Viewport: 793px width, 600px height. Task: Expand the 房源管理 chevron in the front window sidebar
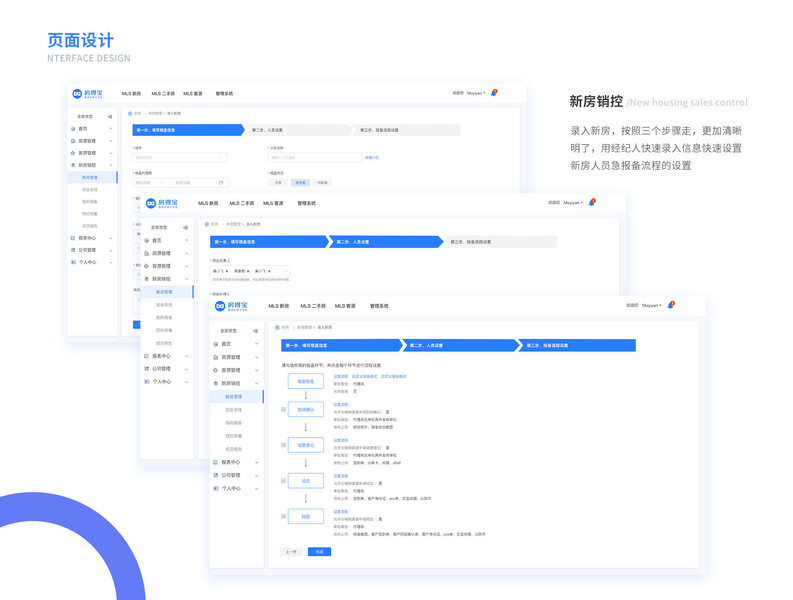256,357
